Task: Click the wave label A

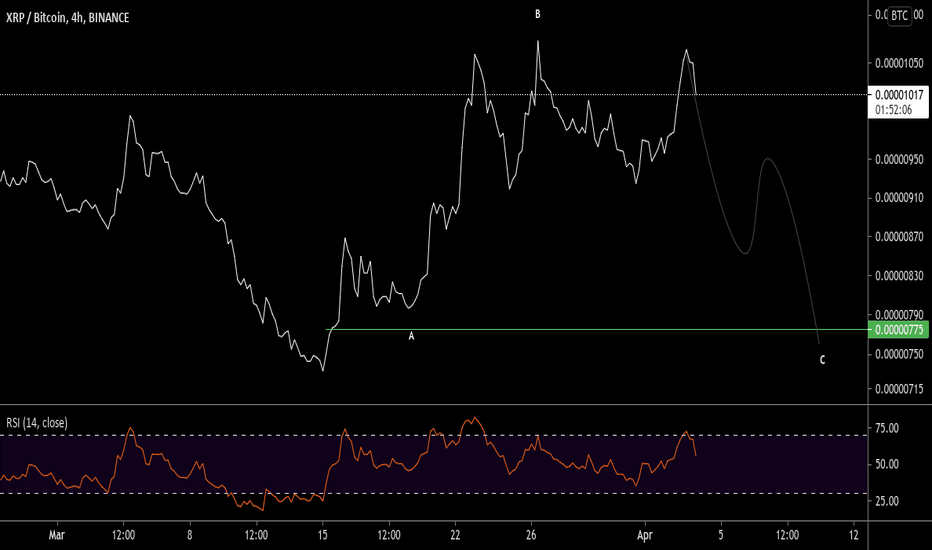Action: pyautogui.click(x=411, y=336)
